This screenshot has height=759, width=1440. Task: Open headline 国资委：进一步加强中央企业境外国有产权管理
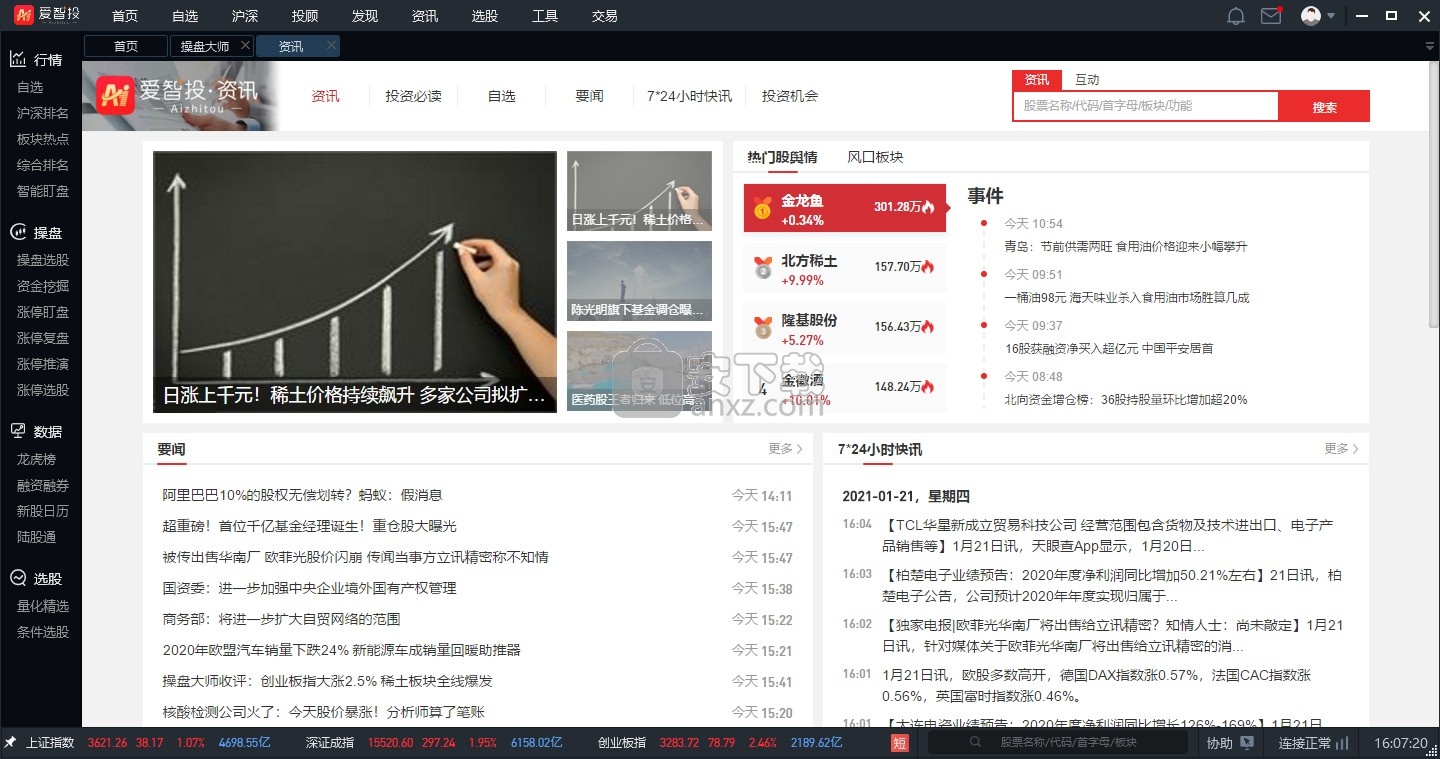(309, 588)
